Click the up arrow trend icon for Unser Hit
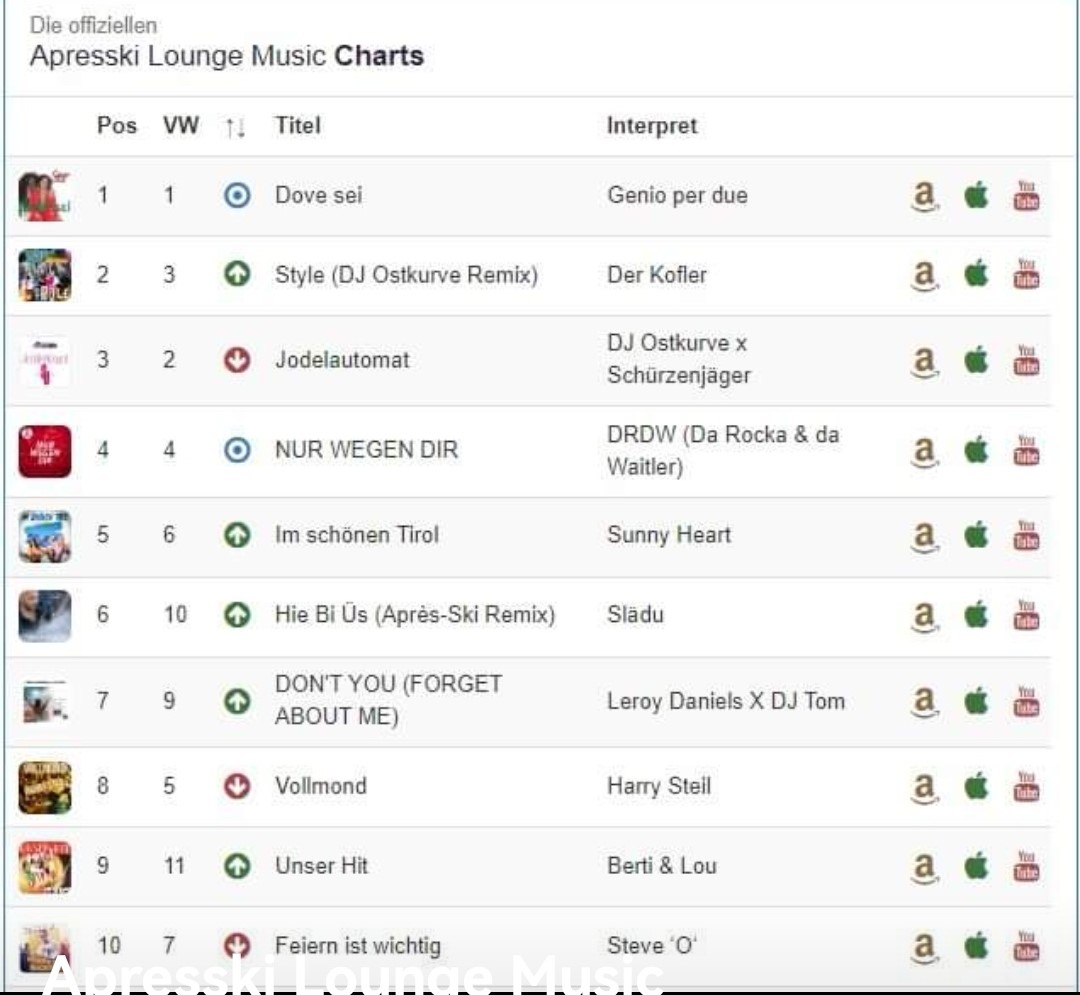The width and height of the screenshot is (1080, 995). [x=237, y=866]
